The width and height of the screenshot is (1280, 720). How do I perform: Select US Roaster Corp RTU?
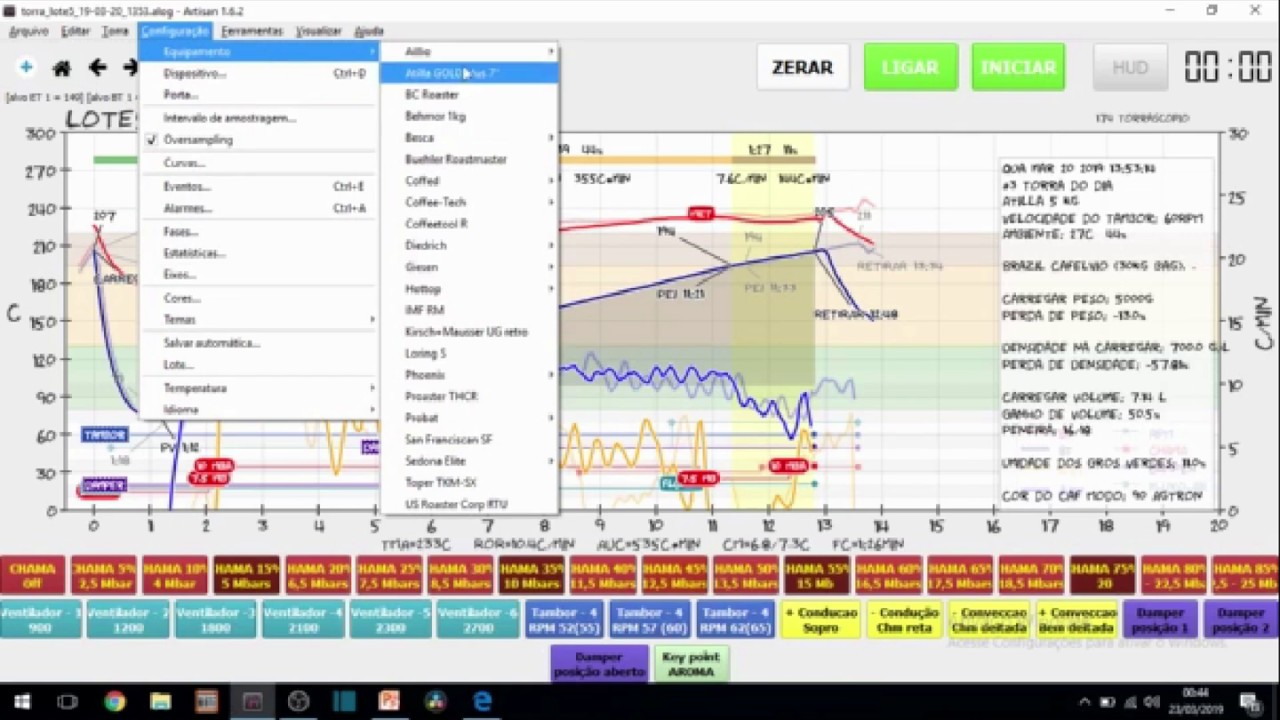[469, 505]
